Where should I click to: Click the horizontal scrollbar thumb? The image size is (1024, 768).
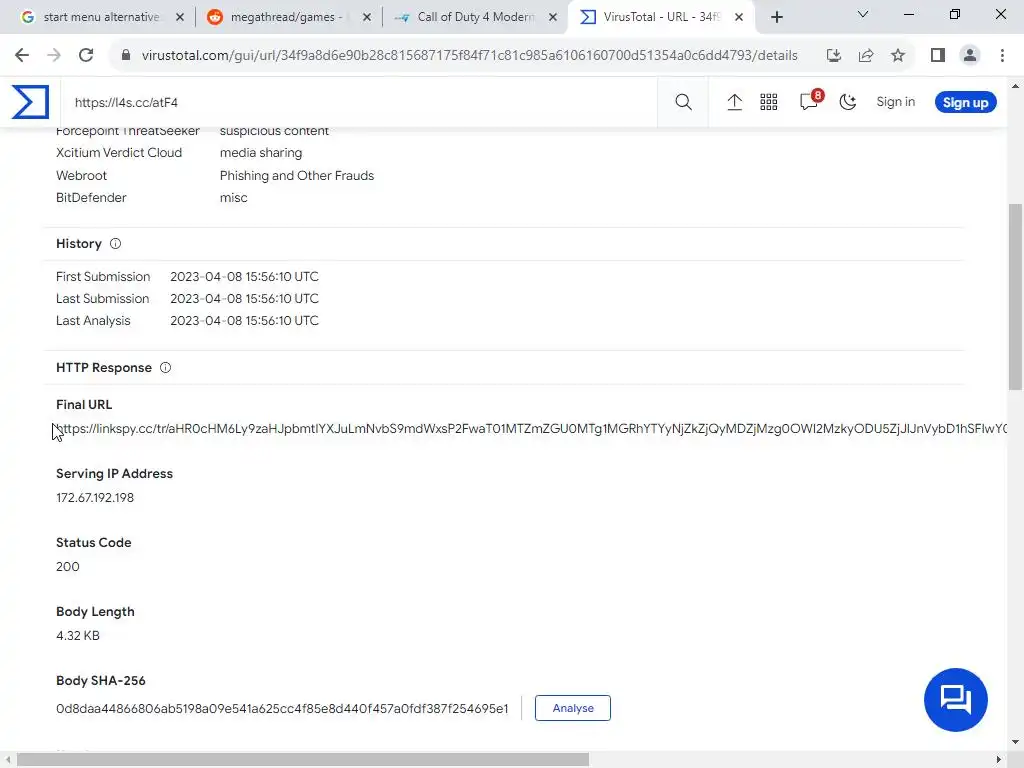click(303, 760)
